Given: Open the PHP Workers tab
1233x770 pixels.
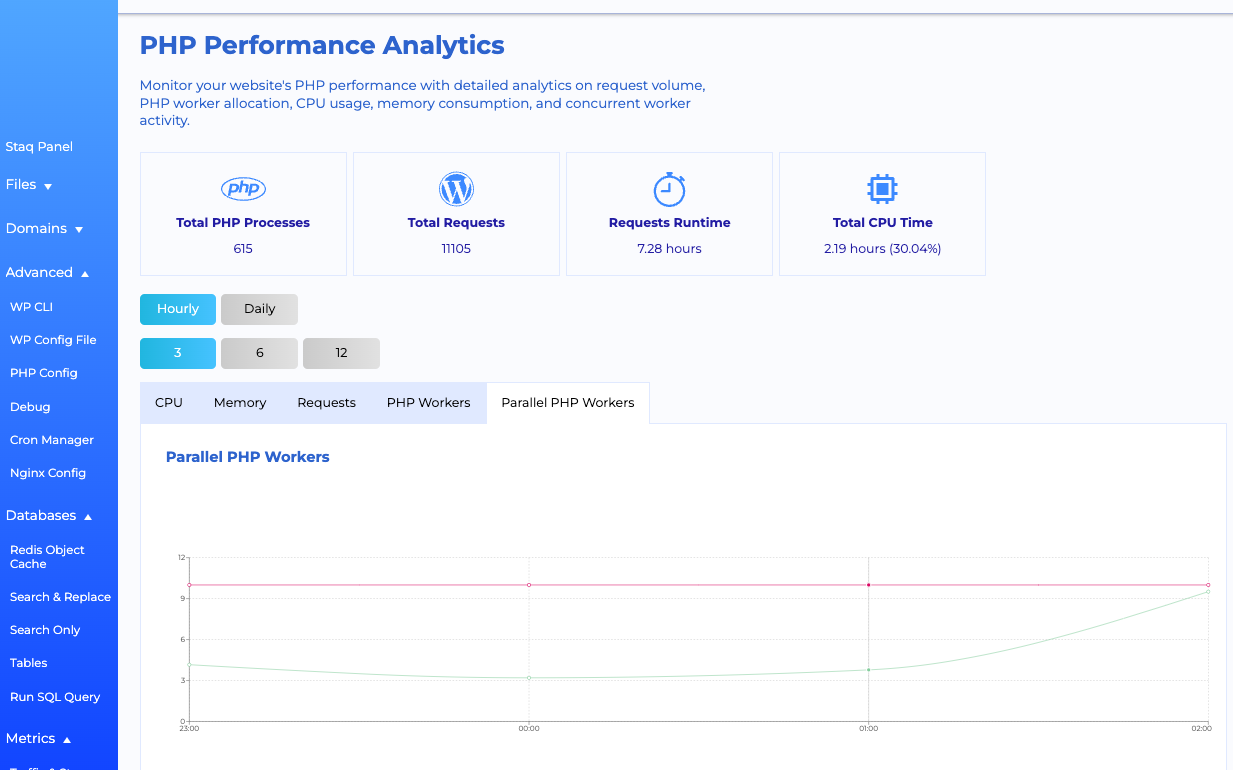Looking at the screenshot, I should pyautogui.click(x=428, y=402).
